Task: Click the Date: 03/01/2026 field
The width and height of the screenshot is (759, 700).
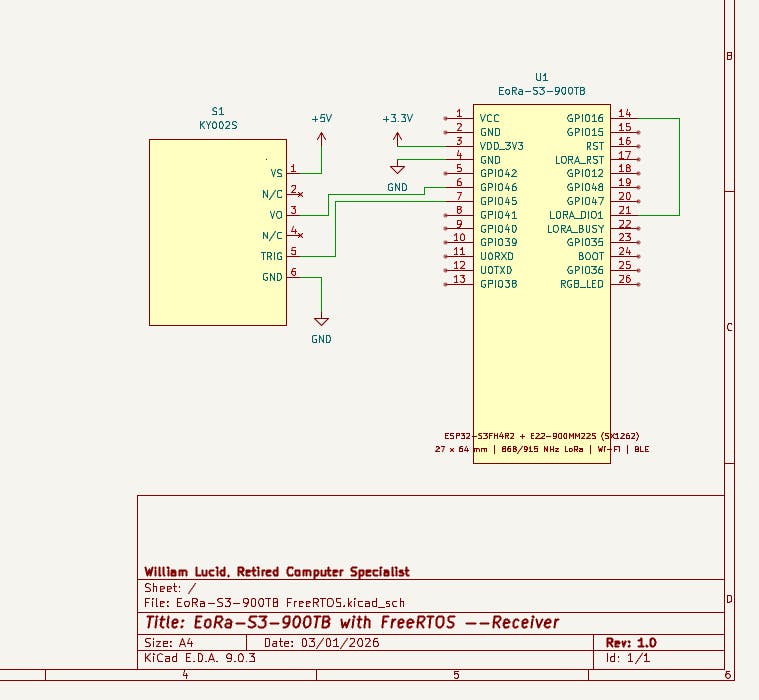Action: tap(321, 643)
